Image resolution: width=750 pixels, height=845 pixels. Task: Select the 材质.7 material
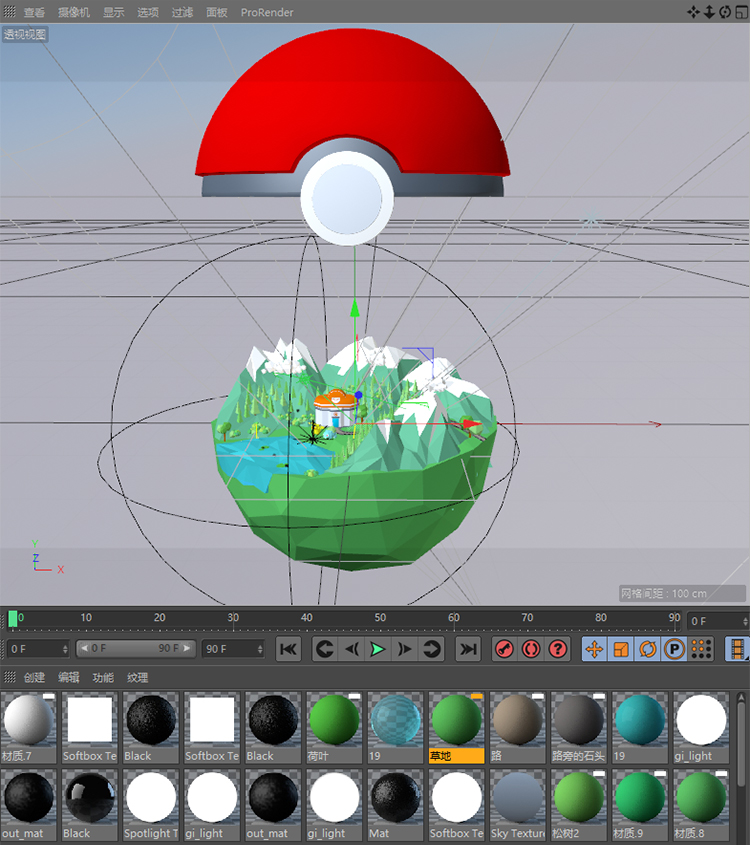(29, 728)
